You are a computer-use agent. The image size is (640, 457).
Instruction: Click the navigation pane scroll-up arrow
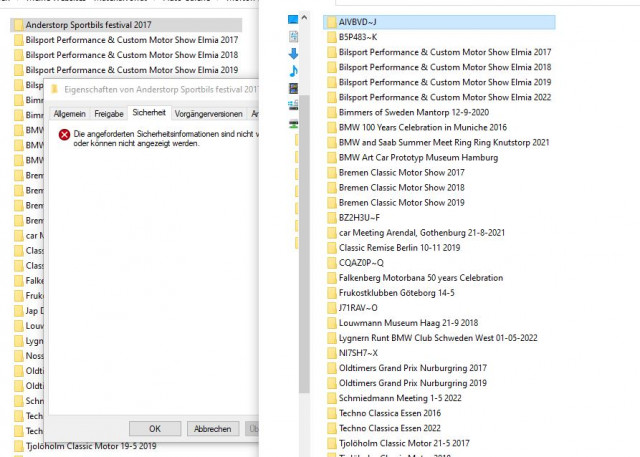point(304,18)
